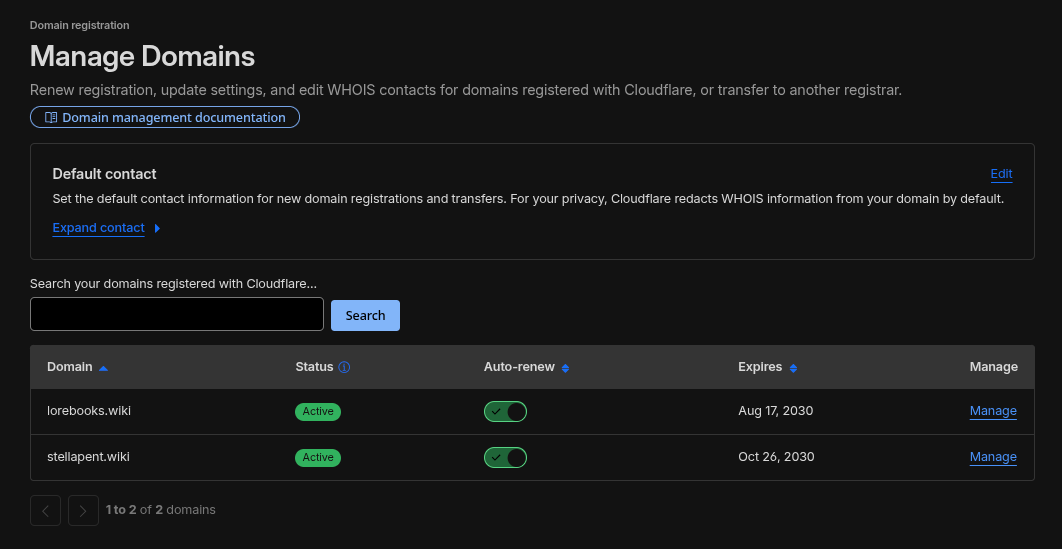1062x549 pixels.
Task: Expand the default contact details
Action: tap(99, 228)
